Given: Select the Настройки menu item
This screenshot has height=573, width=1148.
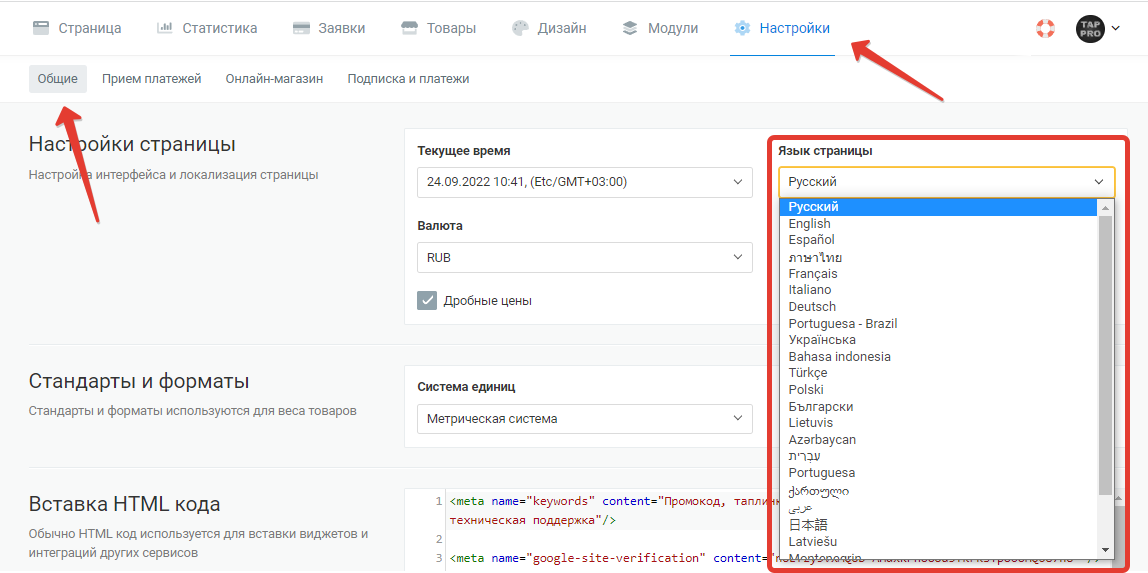Looking at the screenshot, I should coord(794,29).
